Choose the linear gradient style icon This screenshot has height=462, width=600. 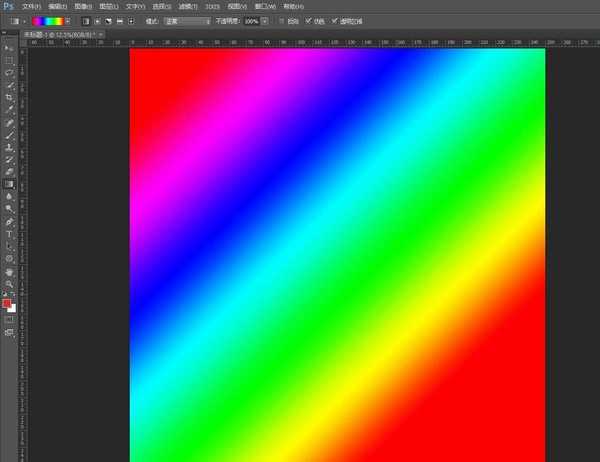(85, 20)
